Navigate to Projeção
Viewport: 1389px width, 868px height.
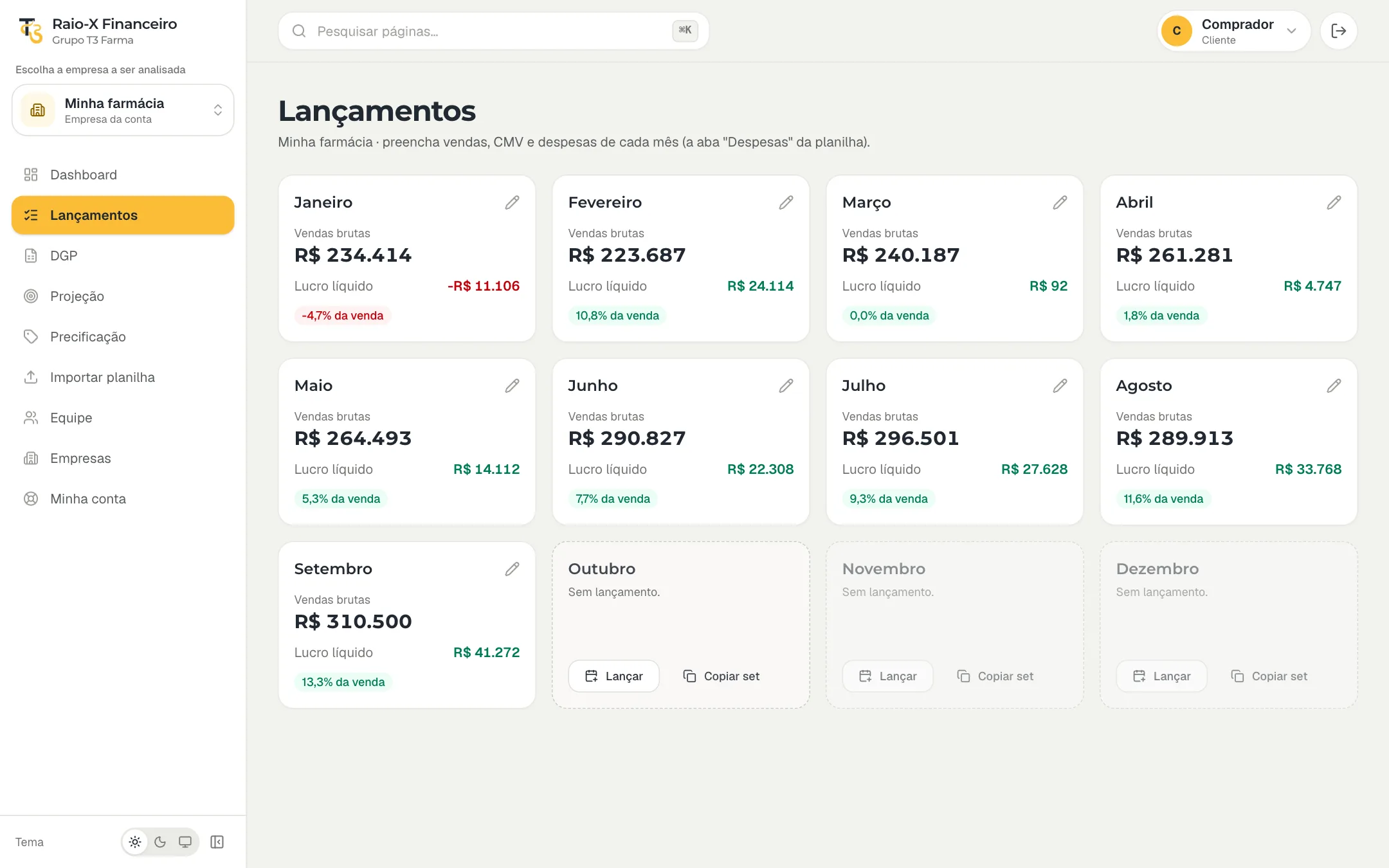(x=123, y=296)
